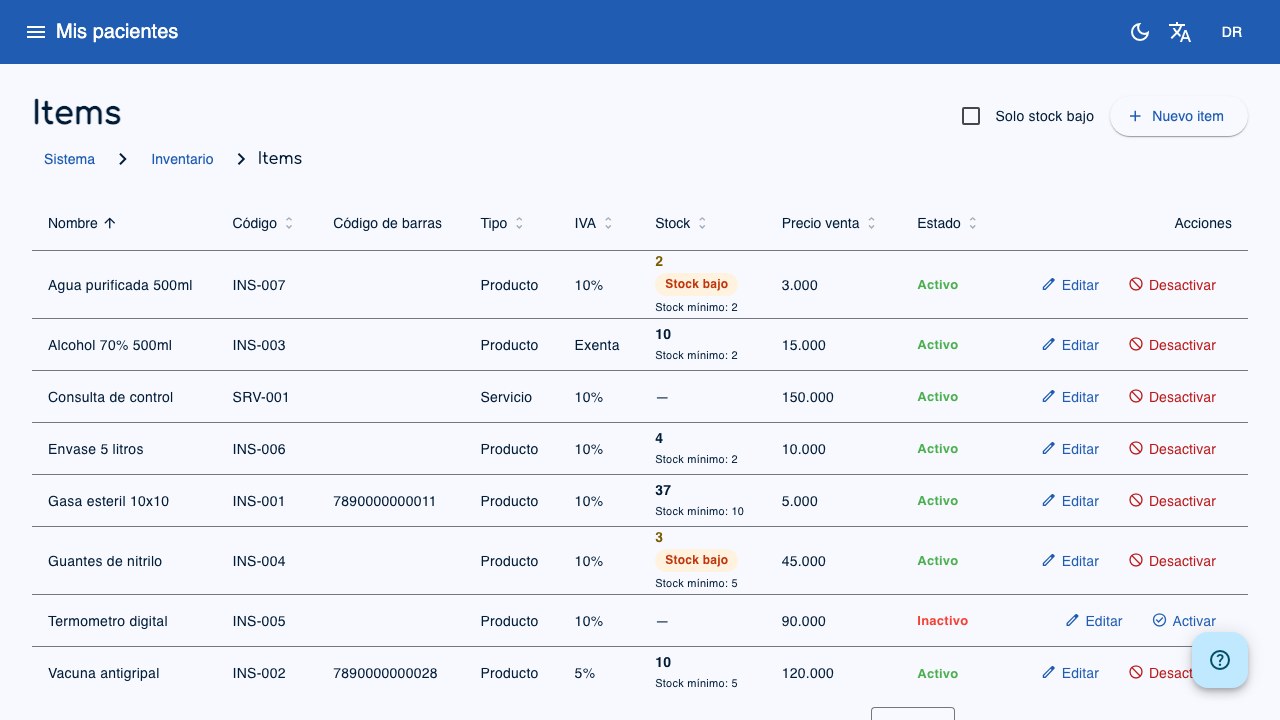This screenshot has height=720, width=1280.
Task: Sort table by Estado column
Action: tap(947, 223)
